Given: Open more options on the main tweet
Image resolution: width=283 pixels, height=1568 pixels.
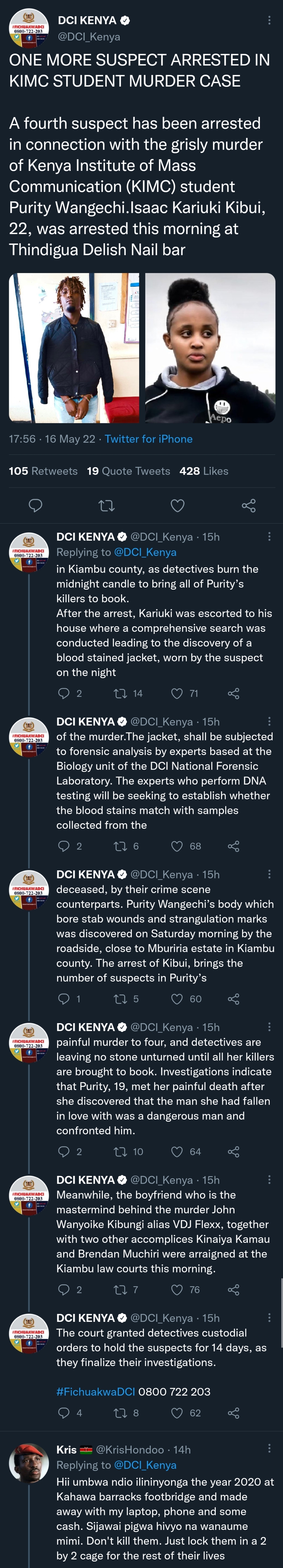Looking at the screenshot, I should [269, 21].
